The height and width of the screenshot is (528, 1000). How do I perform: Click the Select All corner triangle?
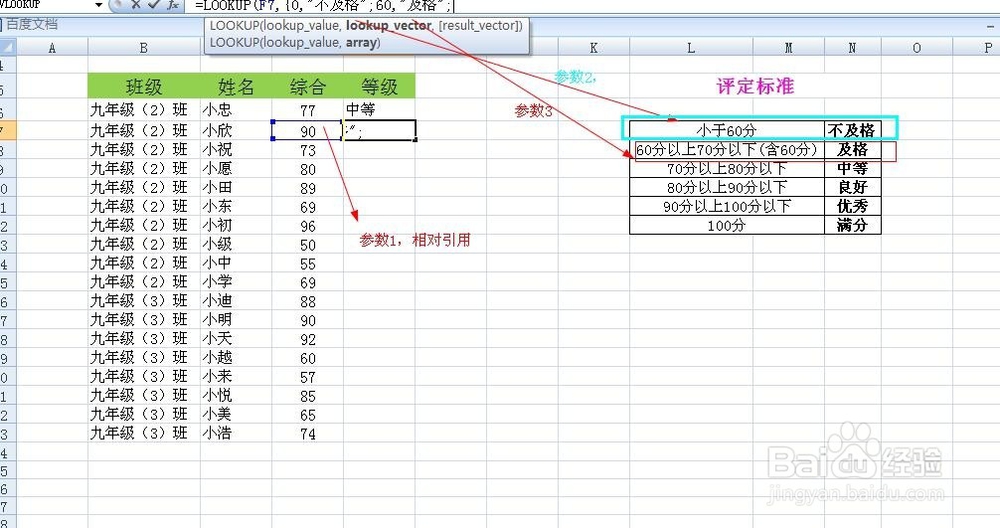pos(8,47)
